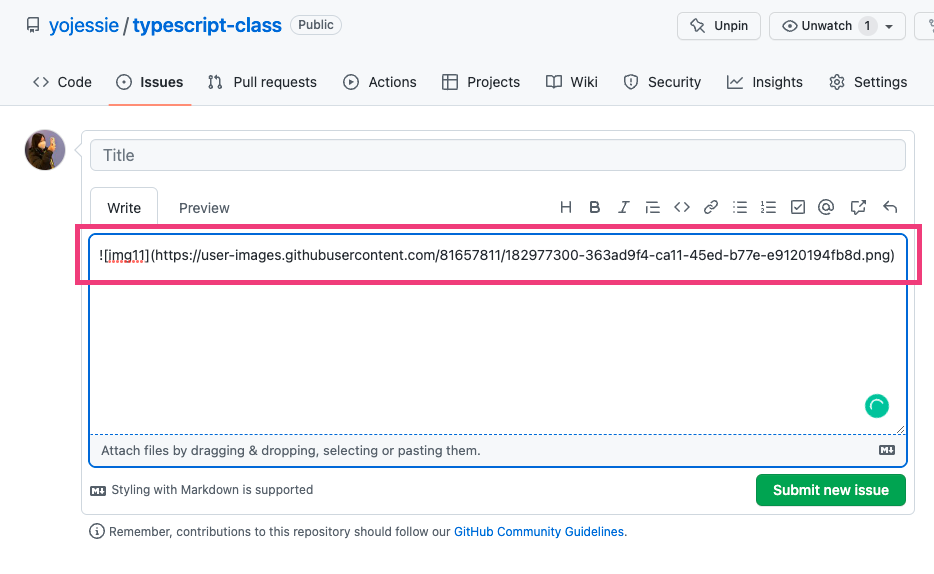
Task: Open the Wiki tab
Action: 572,82
